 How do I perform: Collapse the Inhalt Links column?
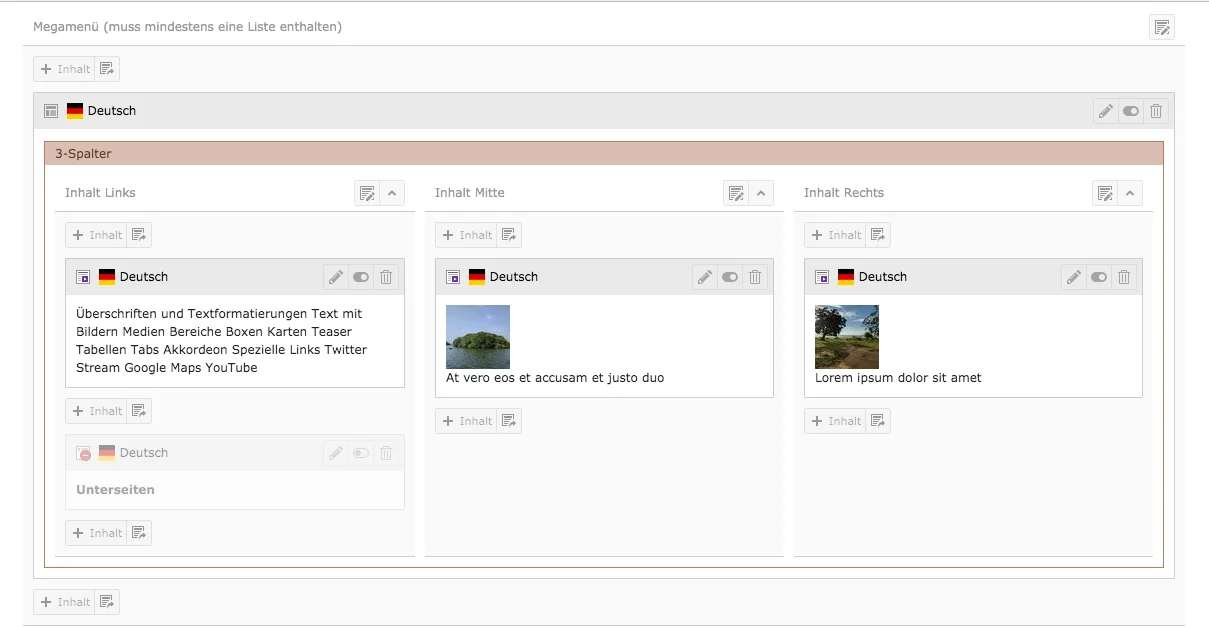[x=391, y=192]
